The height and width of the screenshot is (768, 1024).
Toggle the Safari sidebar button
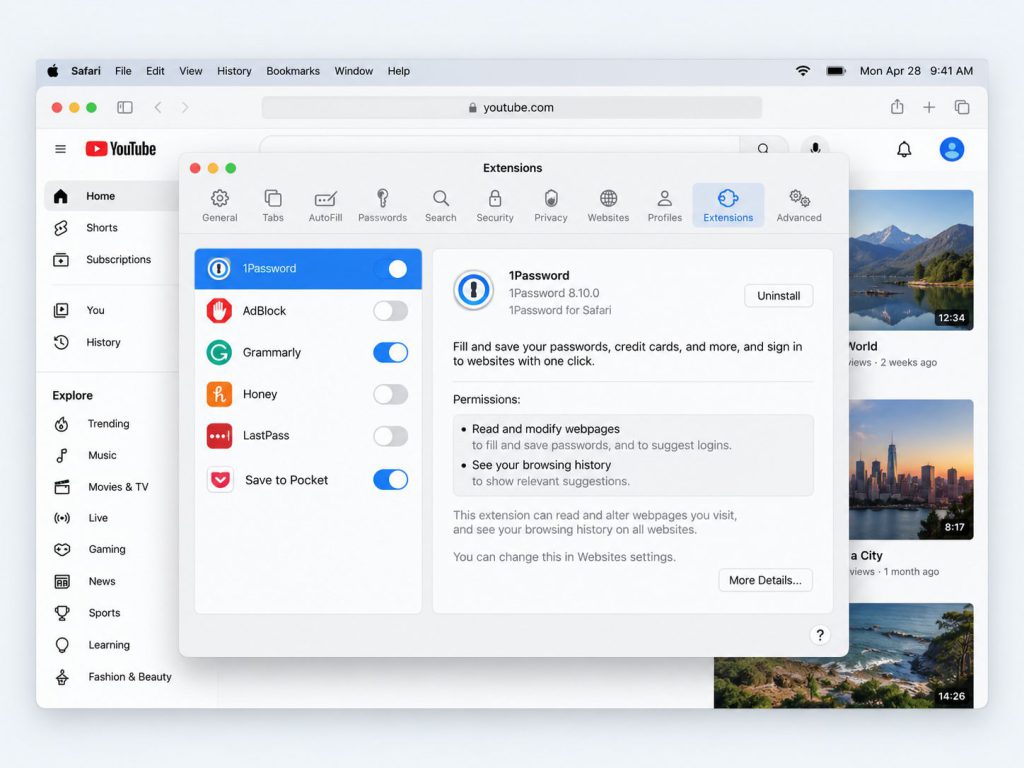point(125,107)
